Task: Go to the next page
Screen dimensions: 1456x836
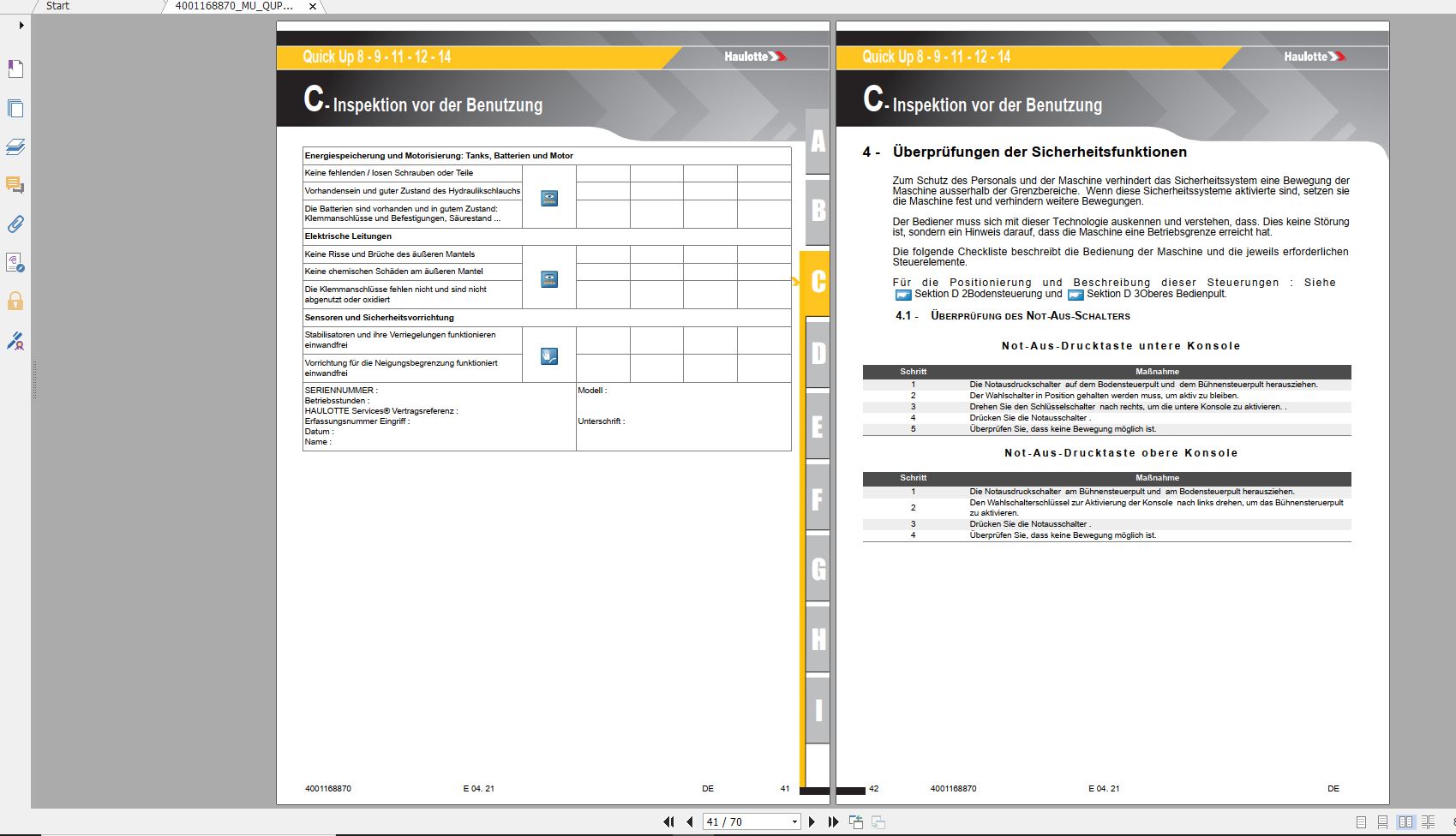Action: click(x=812, y=822)
